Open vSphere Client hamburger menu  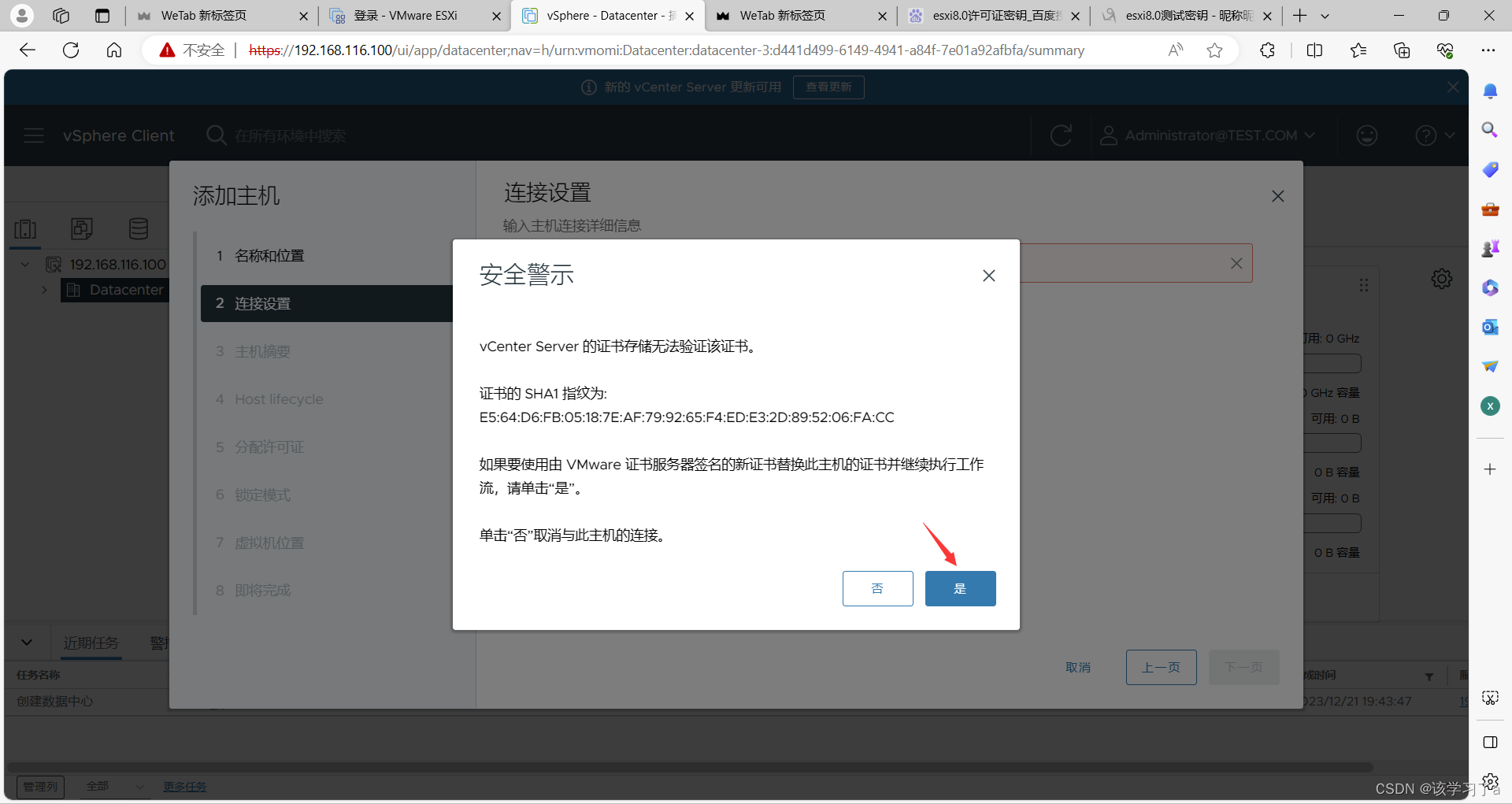coord(34,135)
